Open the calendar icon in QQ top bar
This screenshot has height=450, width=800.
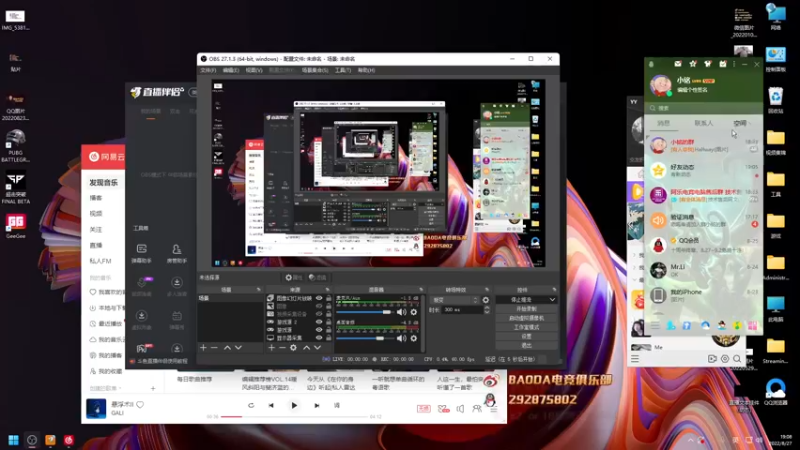pyautogui.click(x=722, y=64)
